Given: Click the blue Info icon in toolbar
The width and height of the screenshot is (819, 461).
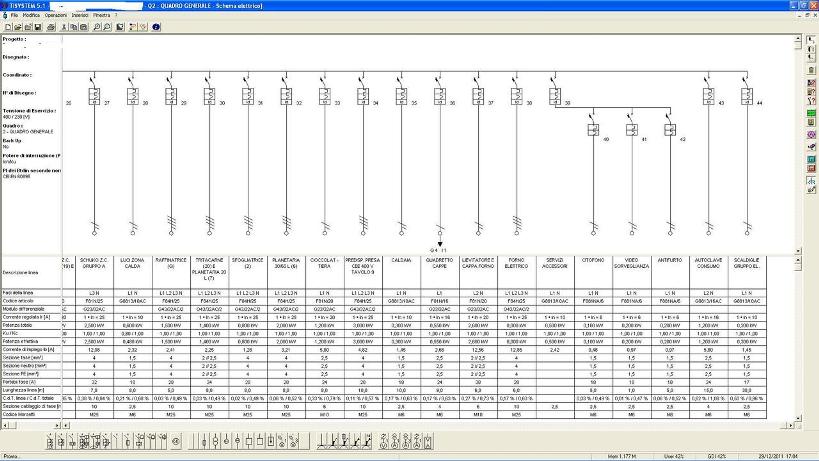Looking at the screenshot, I should [x=156, y=27].
